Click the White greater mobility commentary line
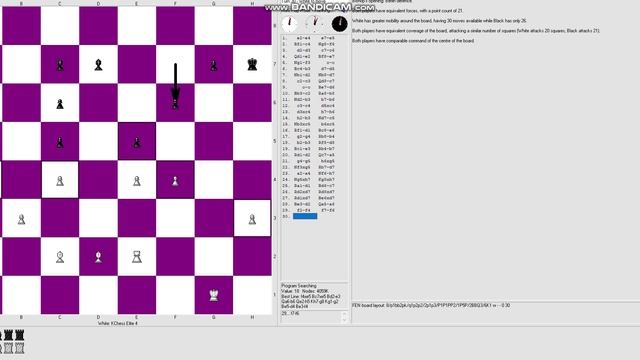 [x=439, y=20]
